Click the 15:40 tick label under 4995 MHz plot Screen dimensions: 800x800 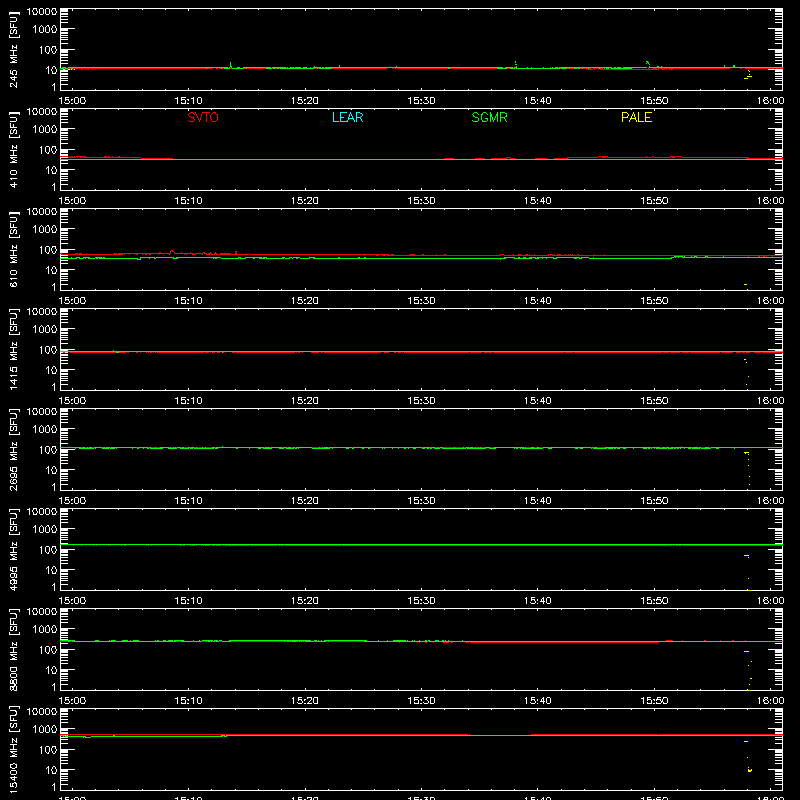tap(537, 601)
